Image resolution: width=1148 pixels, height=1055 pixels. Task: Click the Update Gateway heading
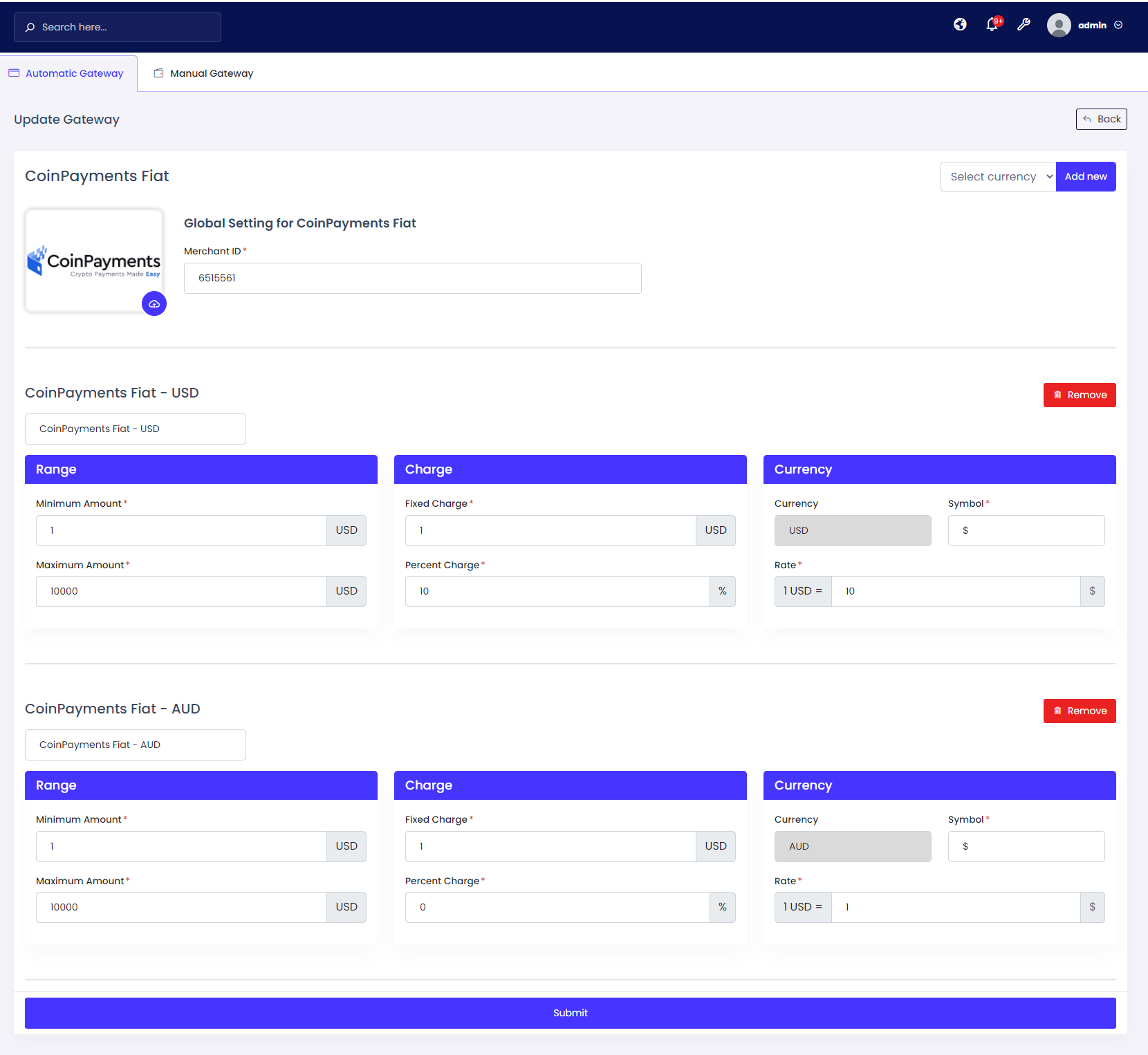(x=67, y=120)
